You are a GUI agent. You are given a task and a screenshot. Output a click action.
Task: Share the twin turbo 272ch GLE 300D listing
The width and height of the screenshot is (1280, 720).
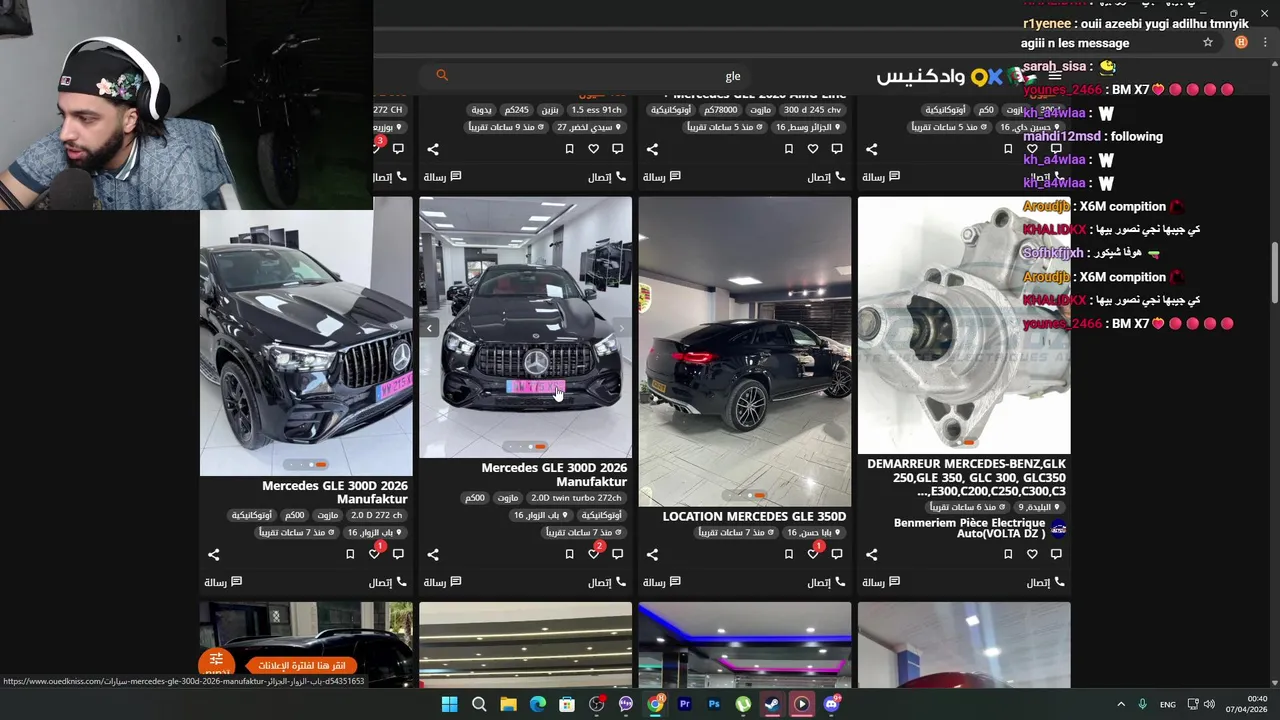[x=433, y=554]
